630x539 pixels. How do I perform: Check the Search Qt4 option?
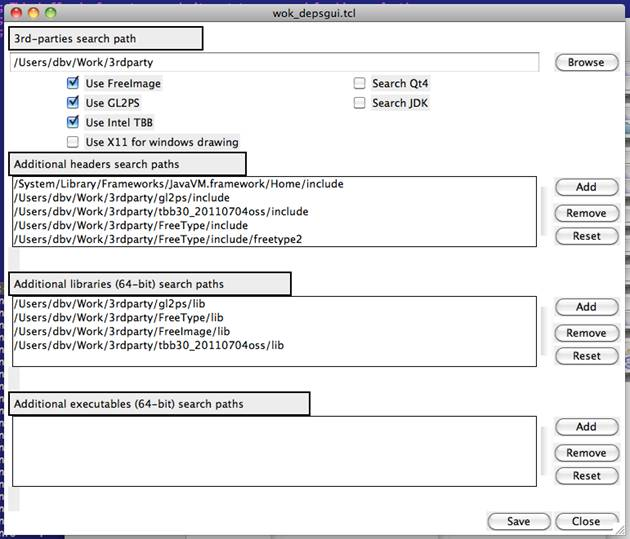coord(360,84)
